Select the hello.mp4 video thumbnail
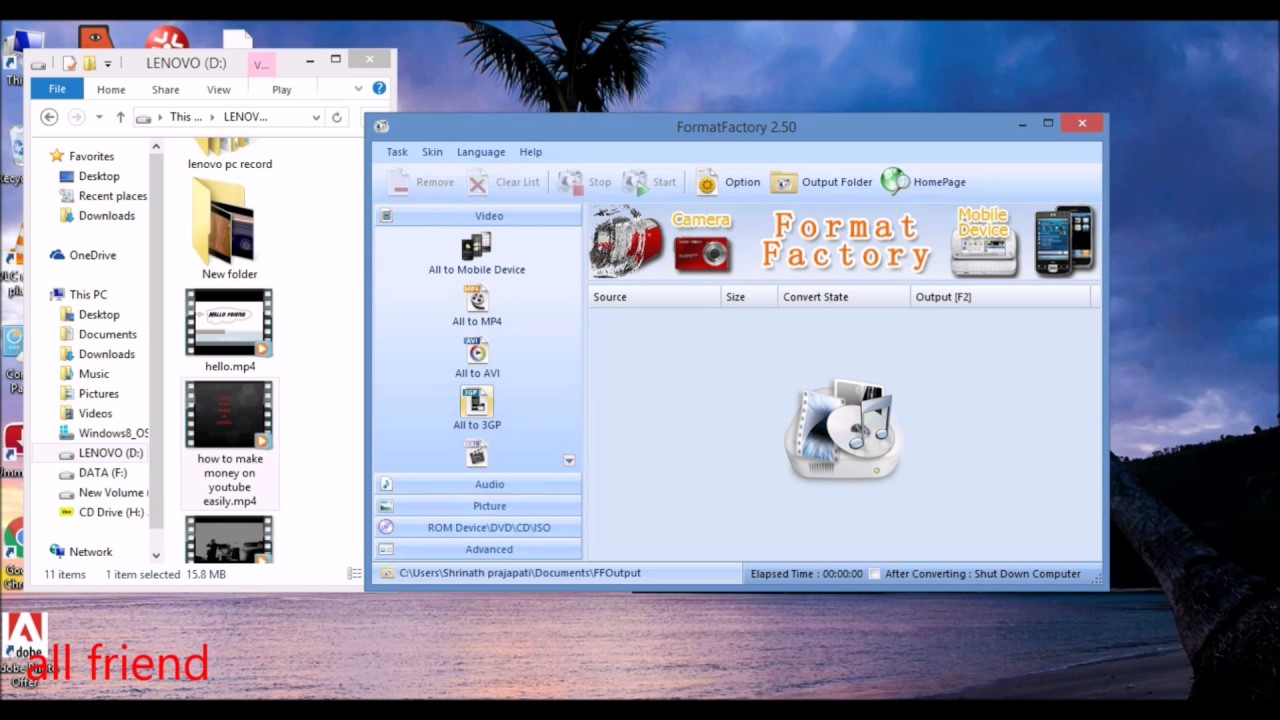 pos(229,323)
